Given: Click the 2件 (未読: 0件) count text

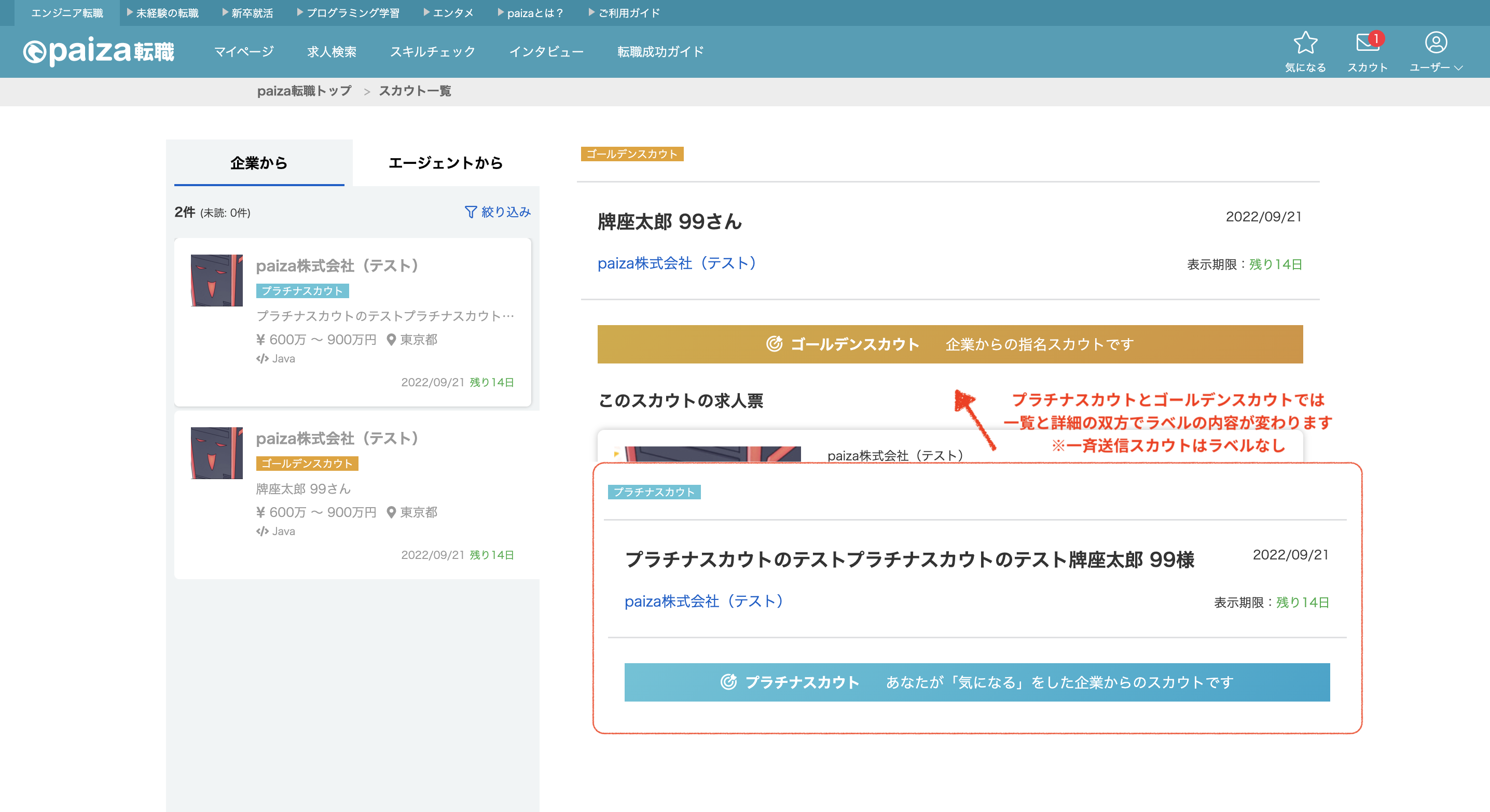Looking at the screenshot, I should tap(212, 212).
